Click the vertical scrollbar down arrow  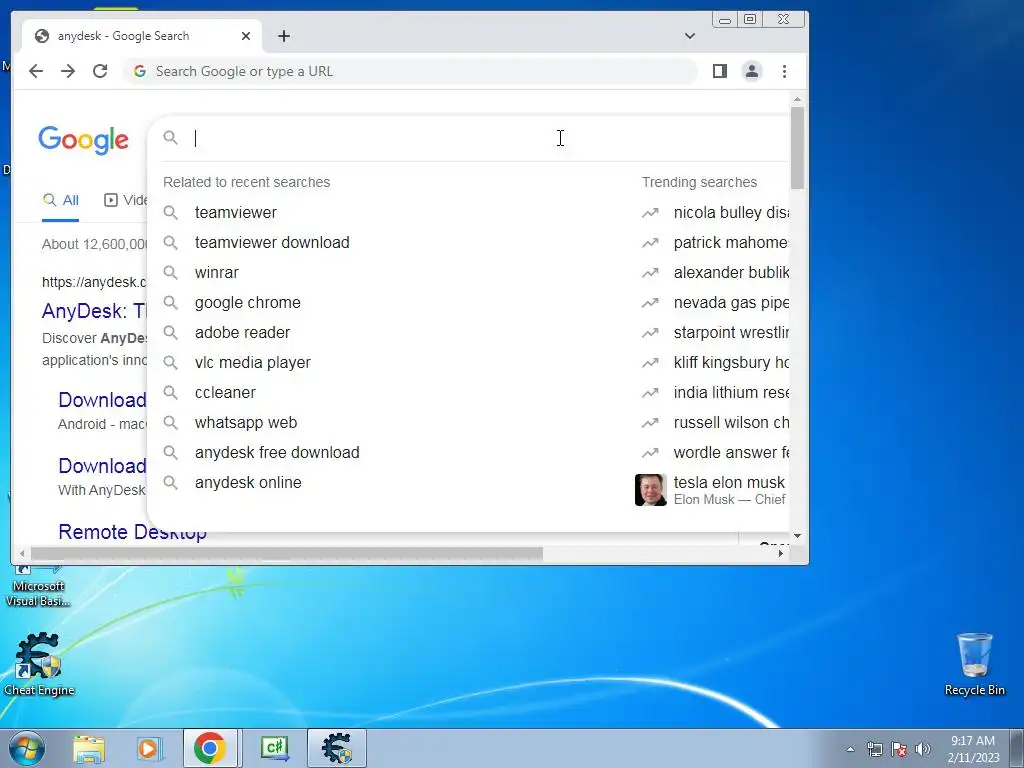tap(797, 536)
